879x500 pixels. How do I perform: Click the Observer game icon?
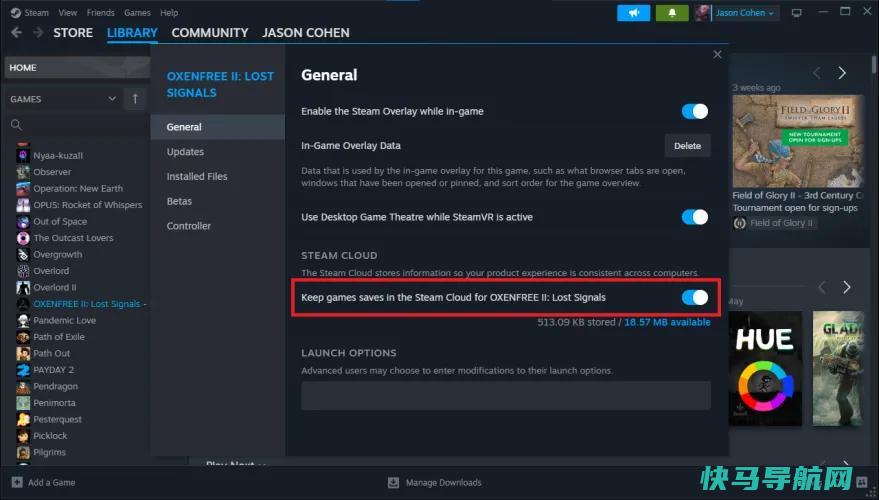pos(23,172)
